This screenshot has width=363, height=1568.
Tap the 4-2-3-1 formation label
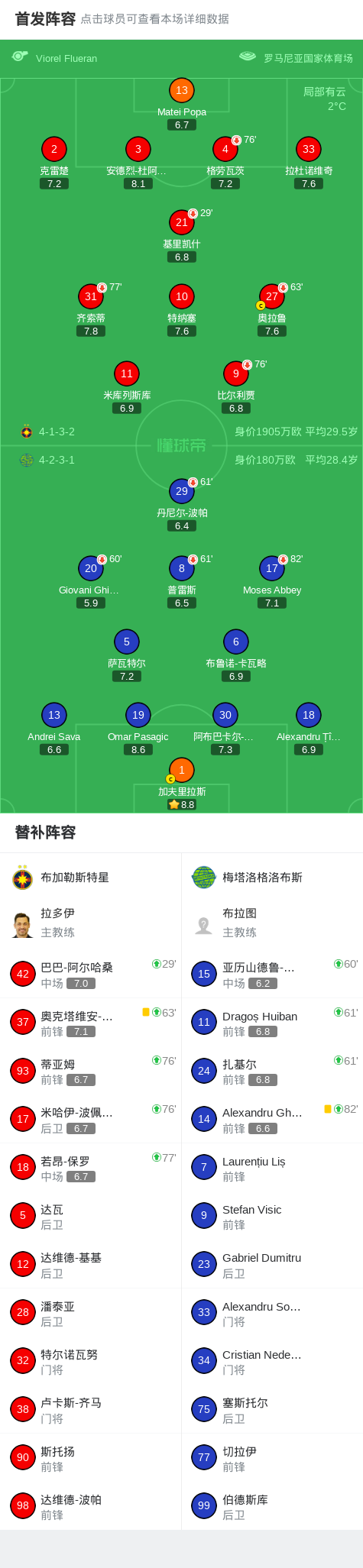(57, 460)
